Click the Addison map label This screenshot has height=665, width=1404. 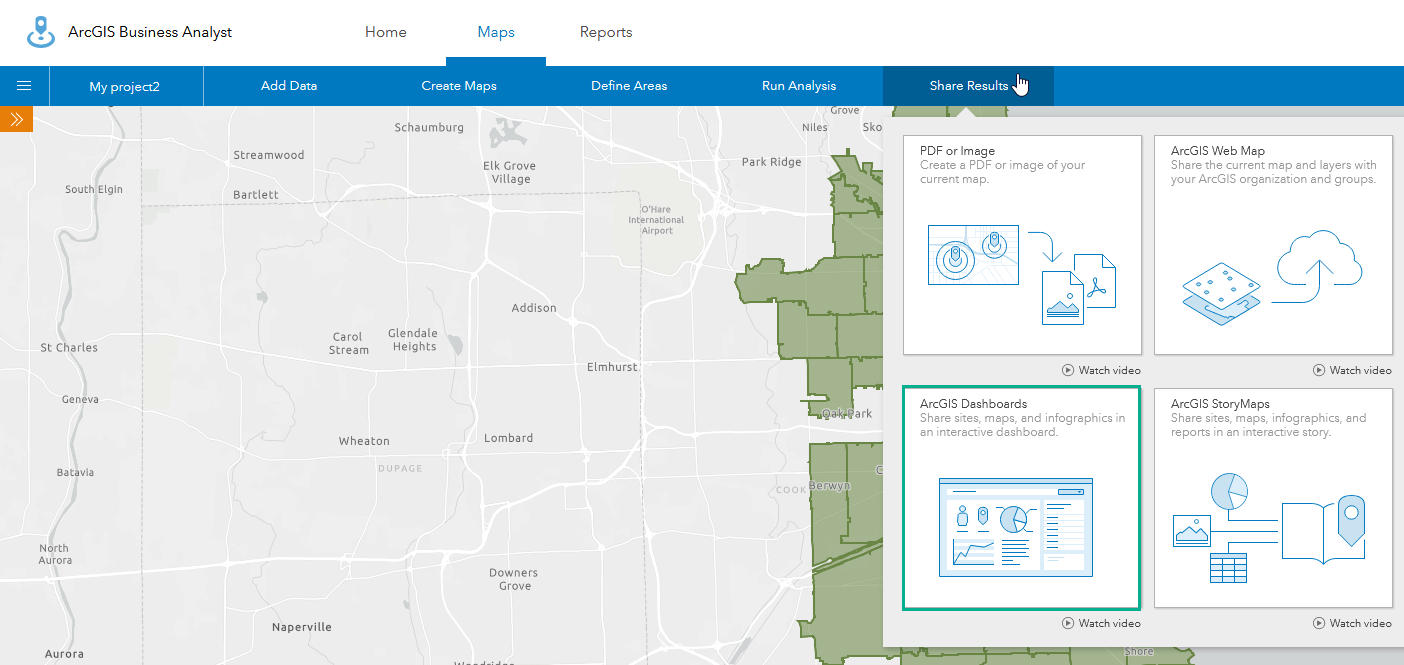(x=534, y=308)
